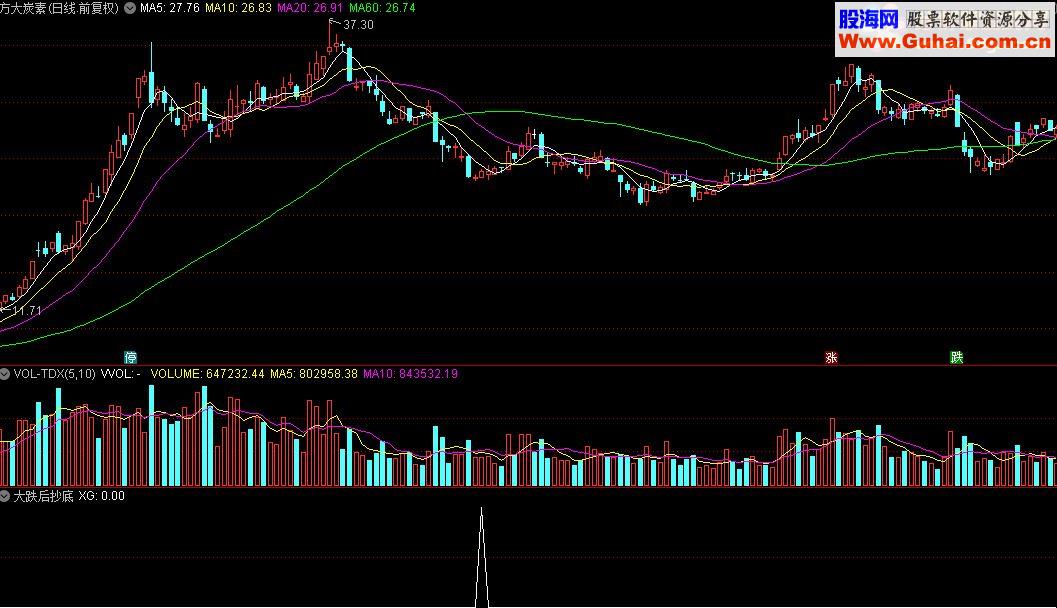Expand the 大跌后抄底 indicator dropdown arrow
Viewport: 1057px width, 608px height.
tap(5, 496)
